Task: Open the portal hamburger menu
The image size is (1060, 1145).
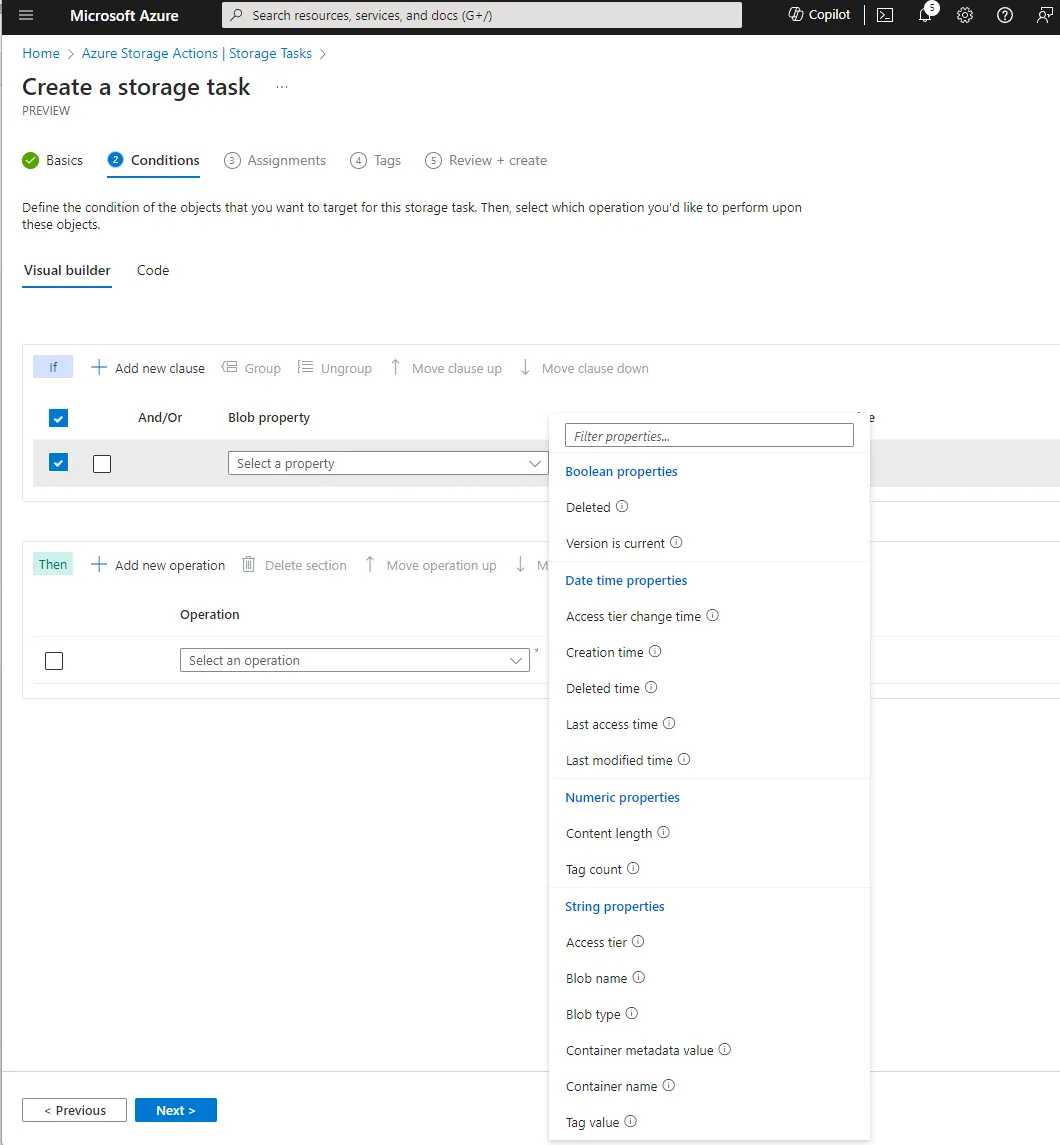Action: point(26,15)
